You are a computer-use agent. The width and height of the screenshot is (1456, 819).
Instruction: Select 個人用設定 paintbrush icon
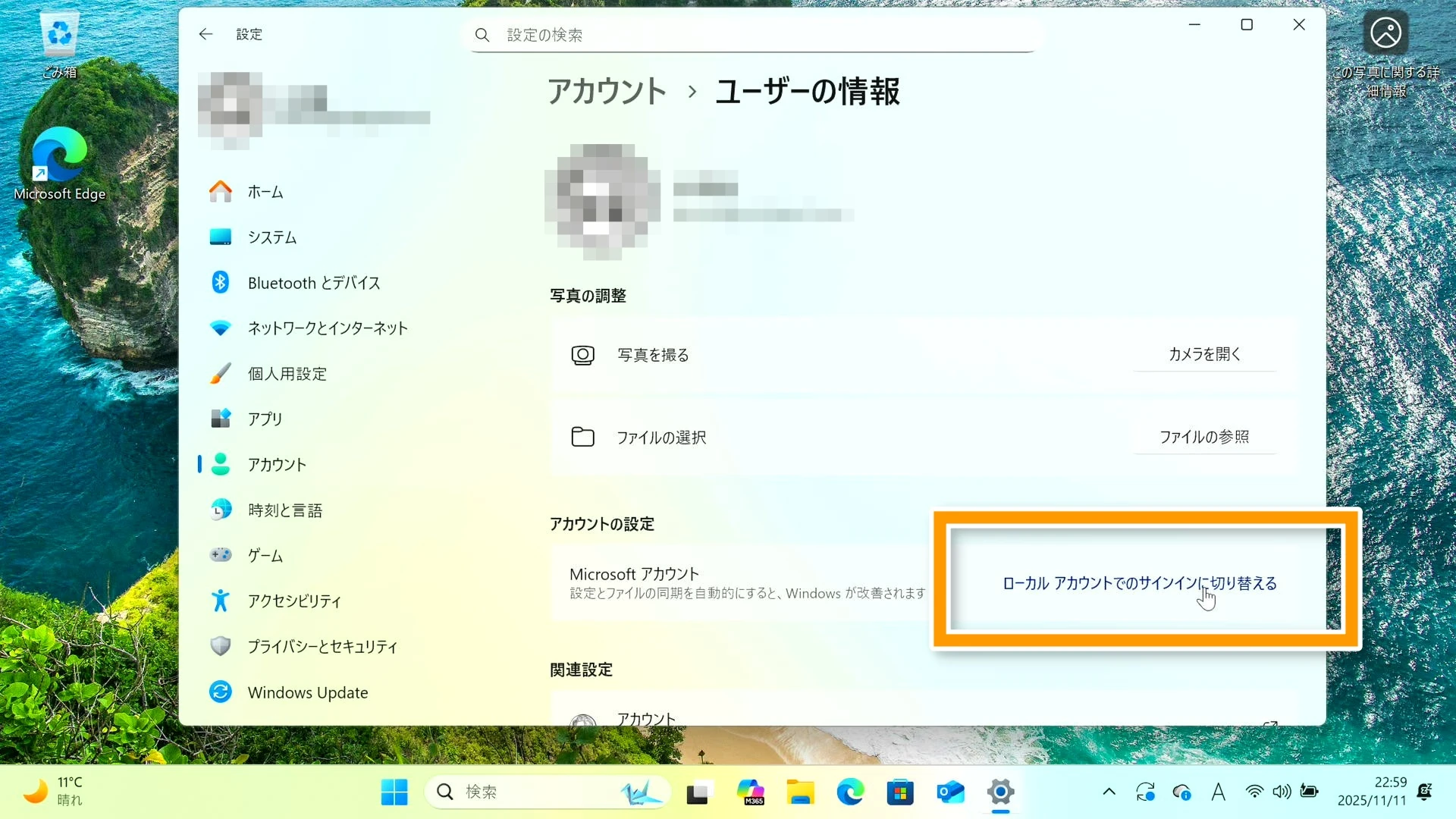pos(220,374)
